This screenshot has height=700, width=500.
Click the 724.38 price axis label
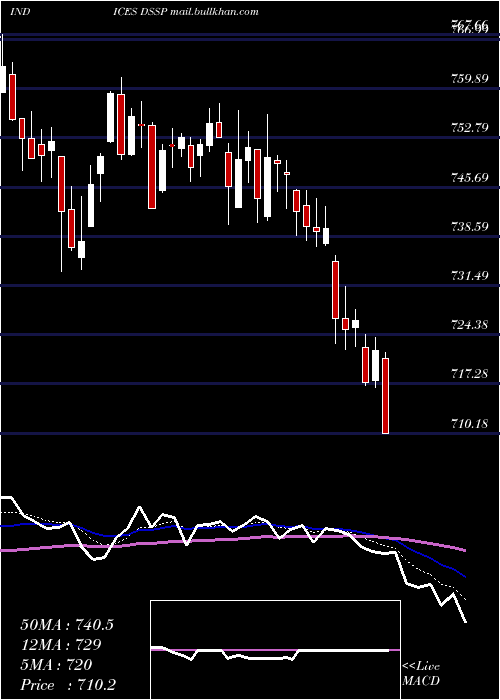(469, 325)
